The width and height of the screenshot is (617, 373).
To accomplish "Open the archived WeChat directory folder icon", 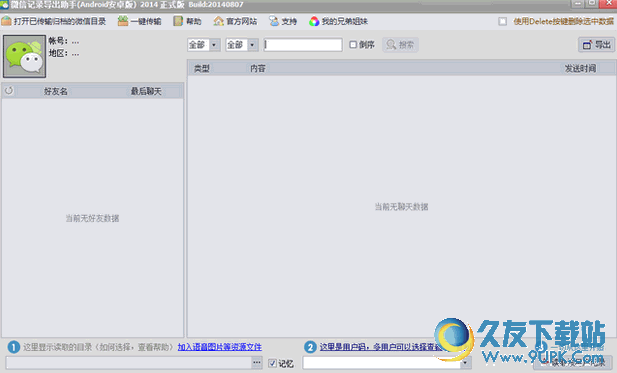I will click(x=6, y=21).
